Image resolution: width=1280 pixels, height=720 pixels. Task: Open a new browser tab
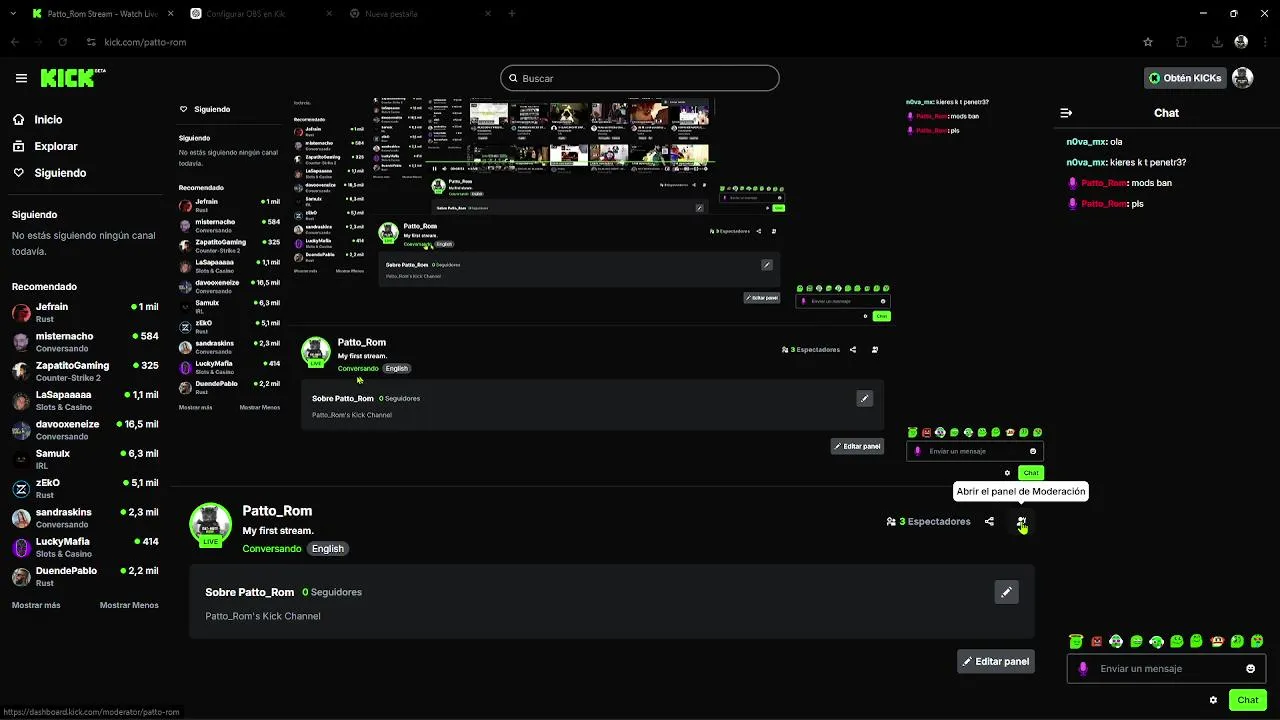point(512,14)
